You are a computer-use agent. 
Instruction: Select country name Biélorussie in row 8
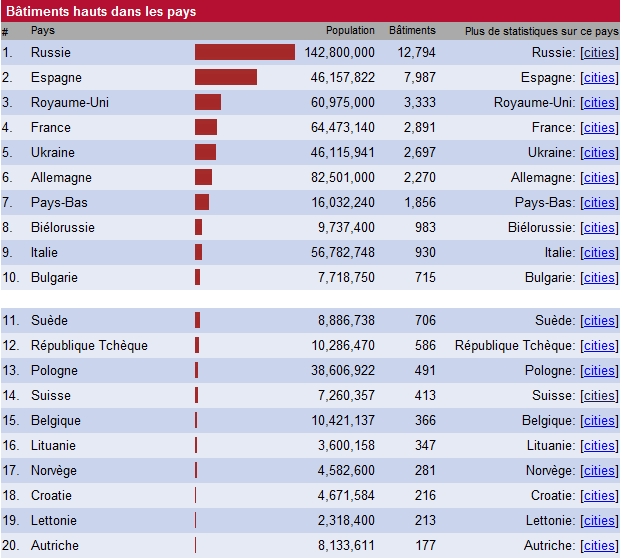[63, 227]
